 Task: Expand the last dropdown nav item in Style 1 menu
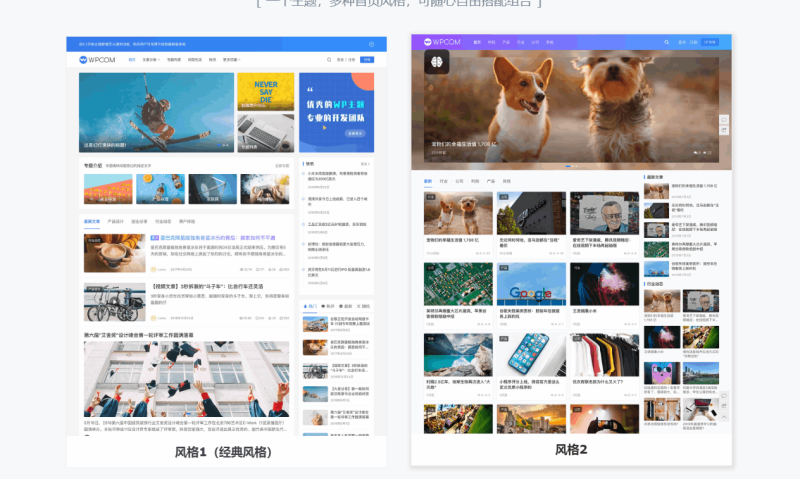pyautogui.click(x=232, y=60)
